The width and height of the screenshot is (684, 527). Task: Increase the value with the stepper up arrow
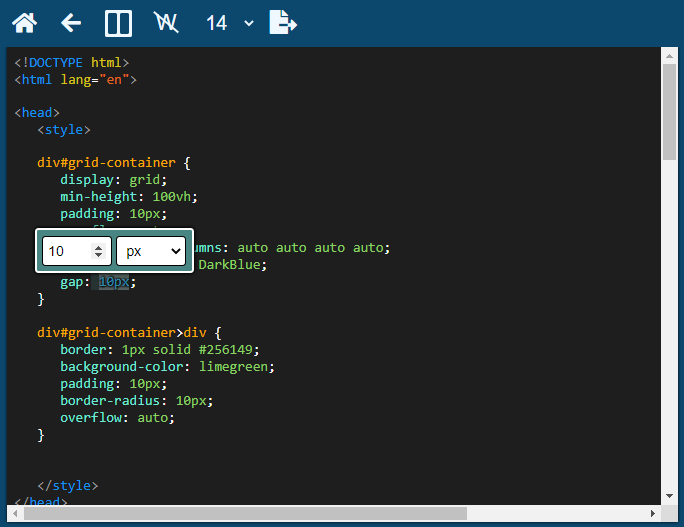point(99,247)
